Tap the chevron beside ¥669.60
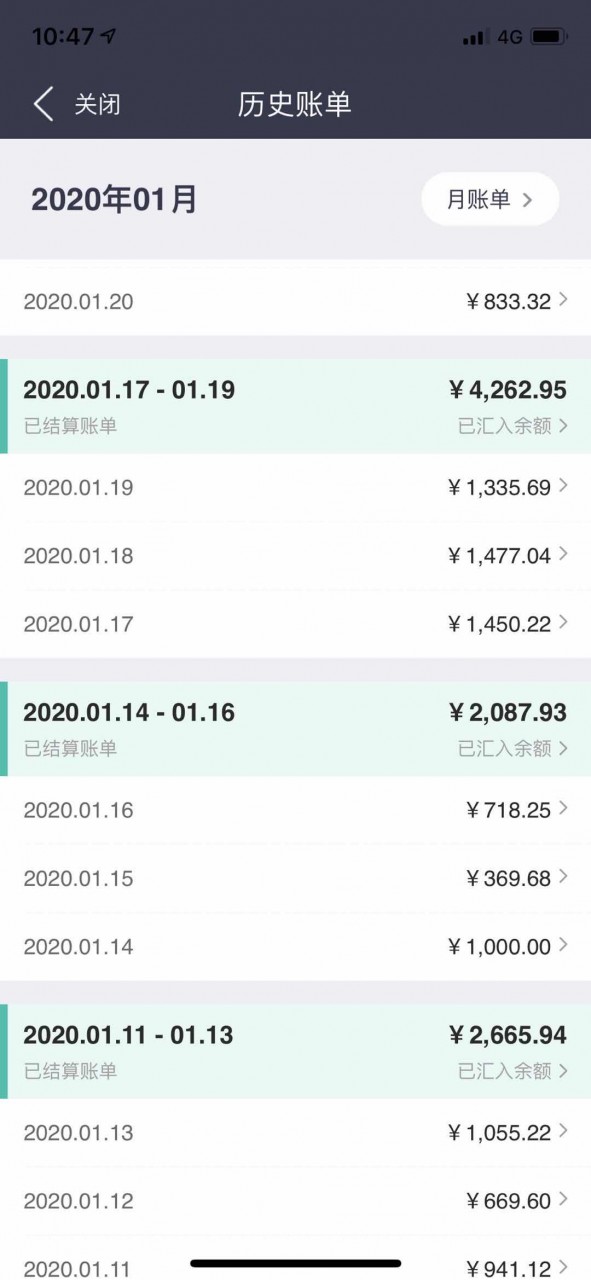The width and height of the screenshot is (591, 1280). pyautogui.click(x=563, y=1199)
